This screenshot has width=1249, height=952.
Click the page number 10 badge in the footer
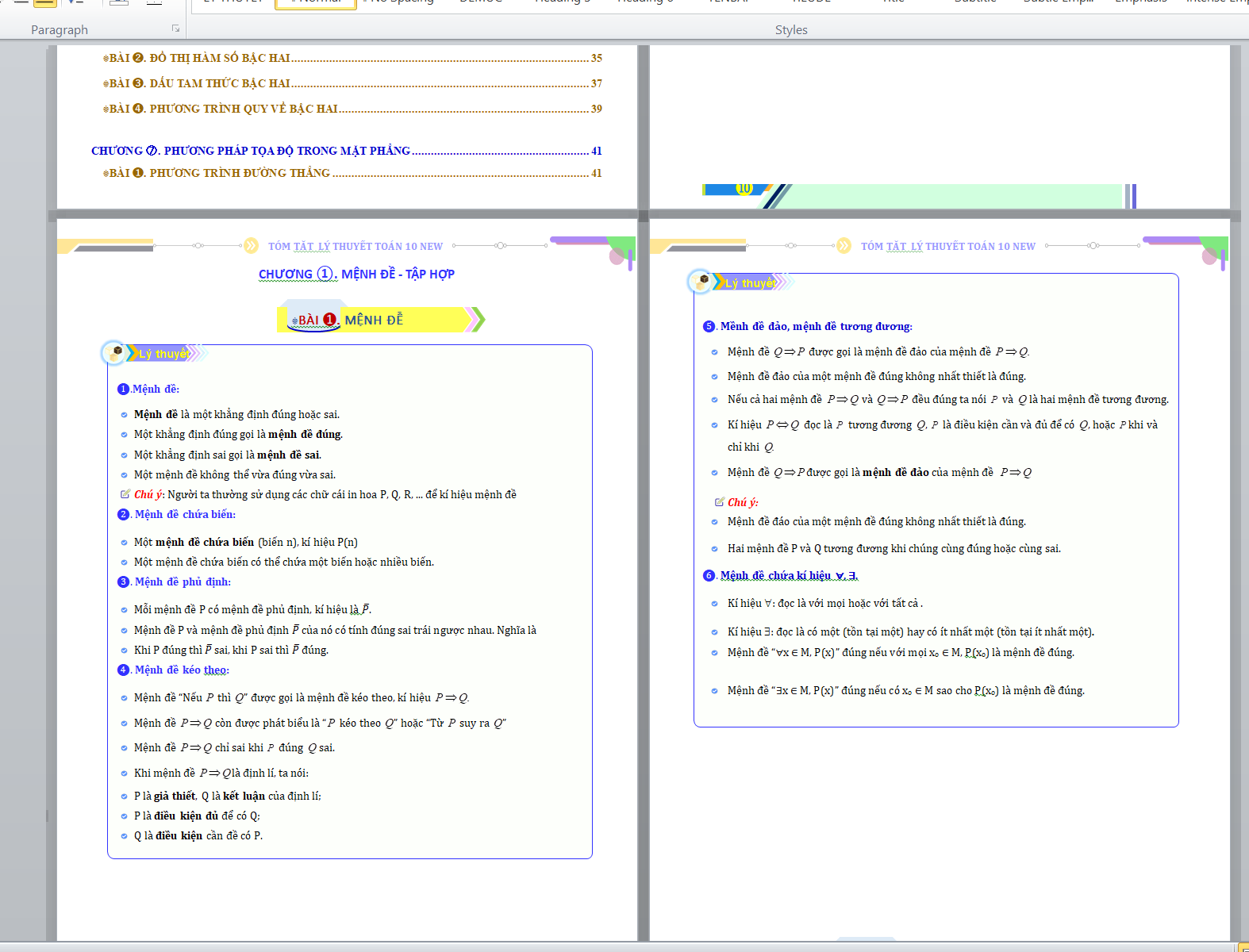click(744, 189)
